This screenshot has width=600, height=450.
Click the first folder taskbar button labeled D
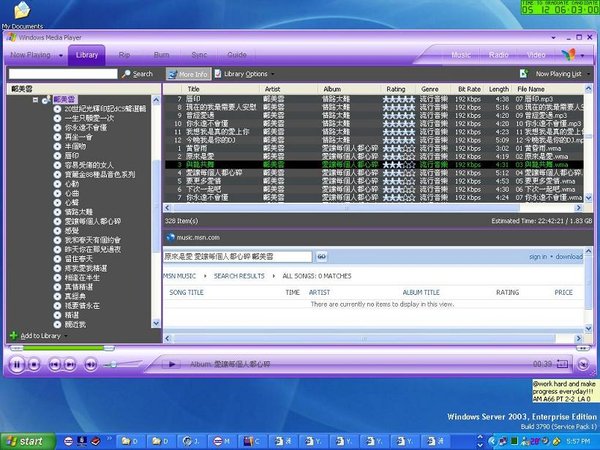click(129, 442)
